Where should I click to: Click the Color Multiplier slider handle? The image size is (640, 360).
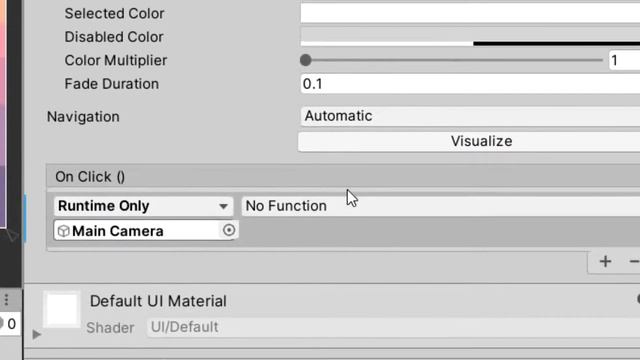(305, 60)
